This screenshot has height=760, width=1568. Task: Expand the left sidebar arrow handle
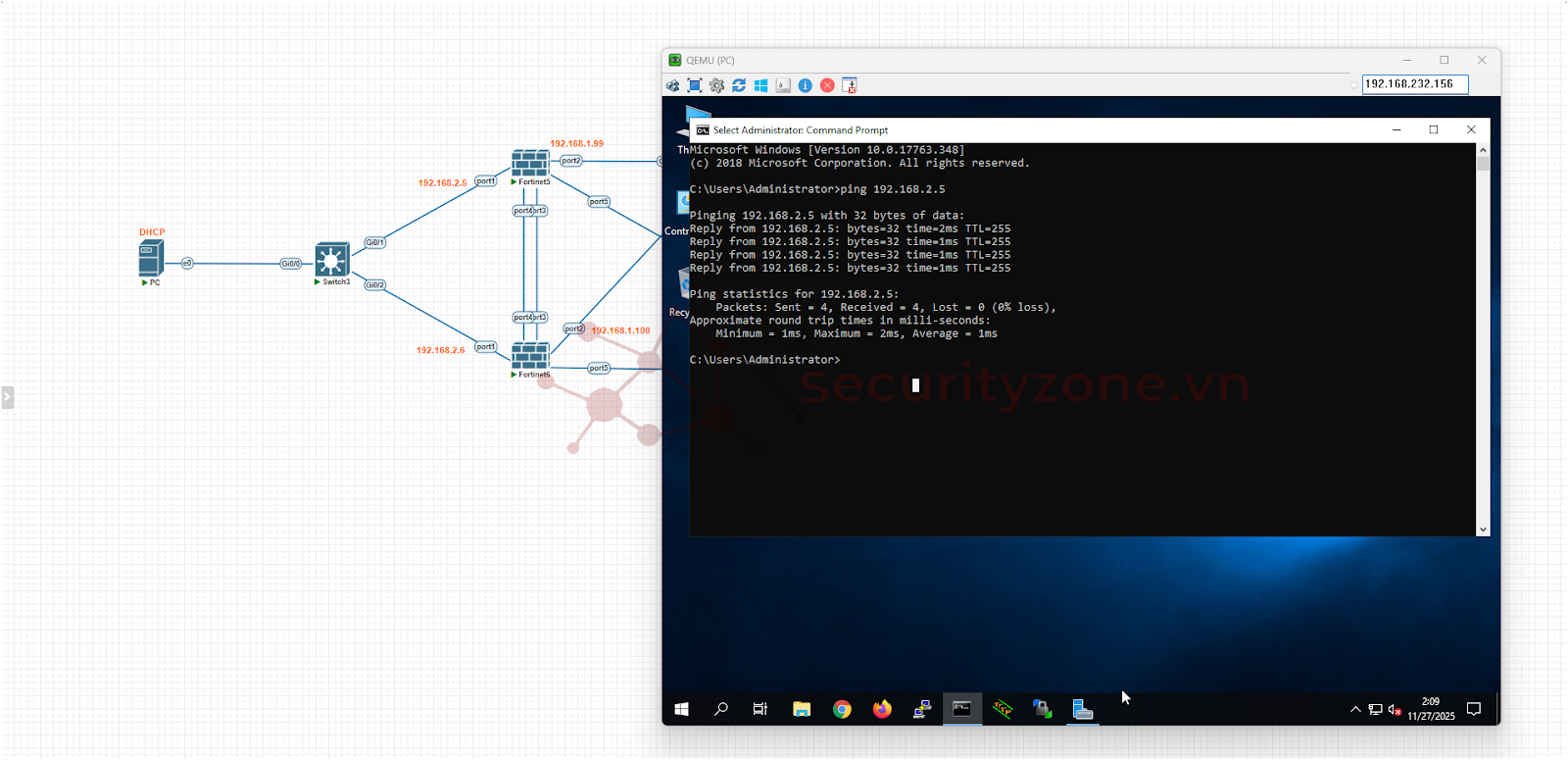pyautogui.click(x=7, y=397)
